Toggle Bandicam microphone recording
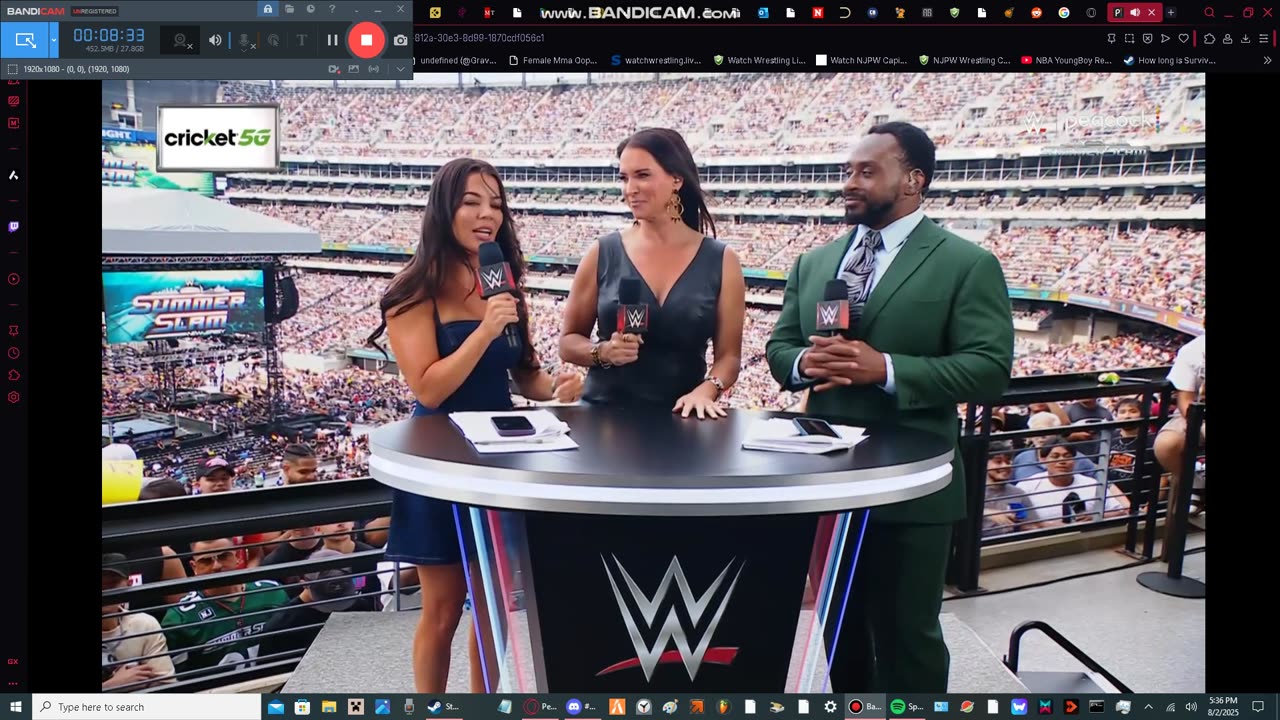This screenshot has width=1280, height=720. pyautogui.click(x=245, y=40)
